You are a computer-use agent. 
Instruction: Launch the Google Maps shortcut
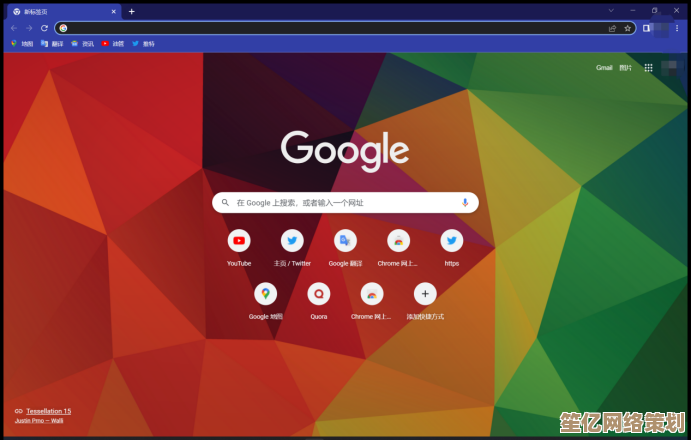(x=265, y=294)
